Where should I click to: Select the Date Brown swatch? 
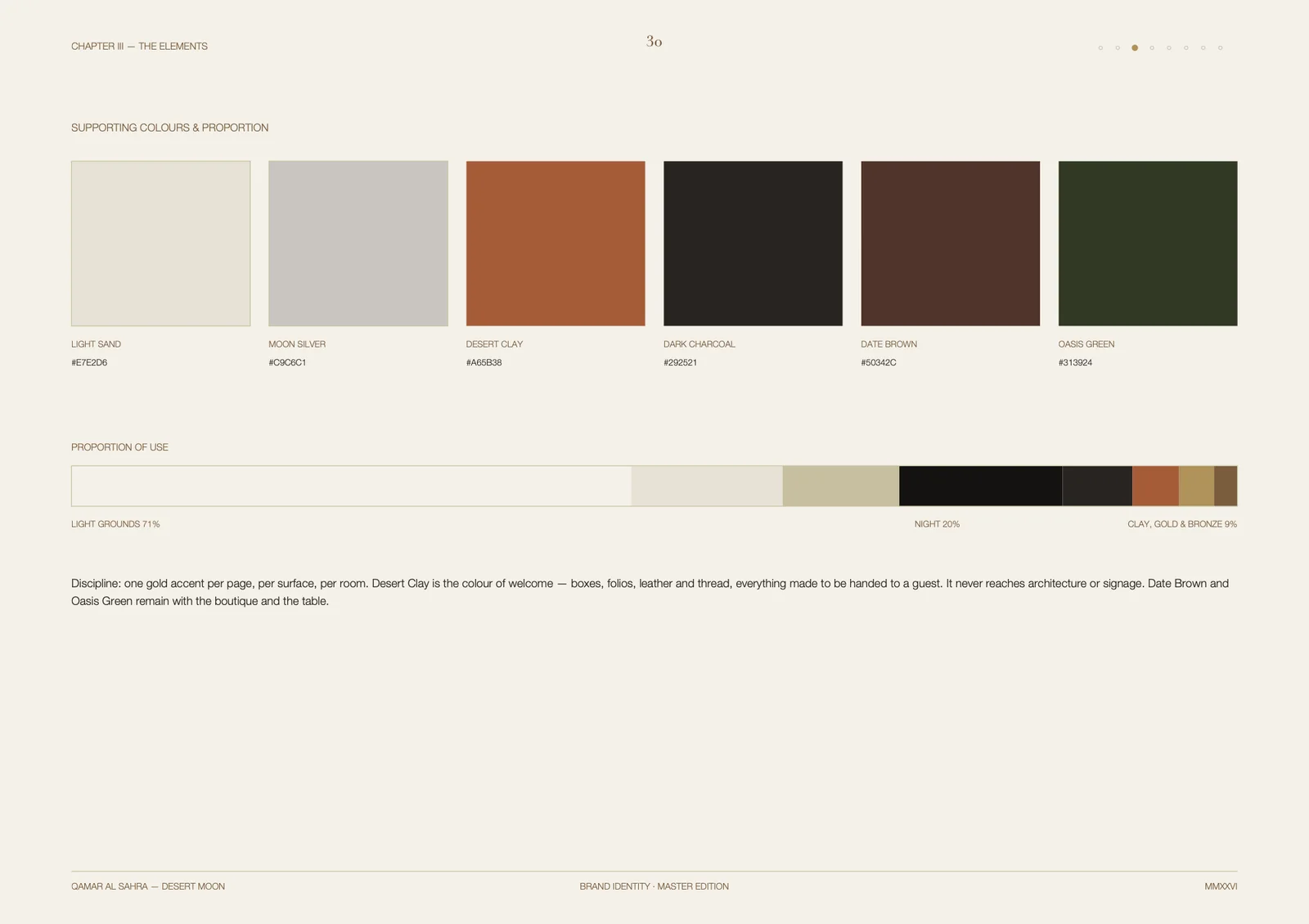point(951,243)
